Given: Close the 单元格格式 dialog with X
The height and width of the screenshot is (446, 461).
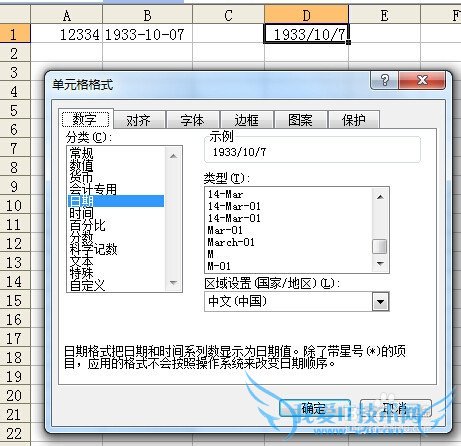Looking at the screenshot, I should pyautogui.click(x=422, y=80).
